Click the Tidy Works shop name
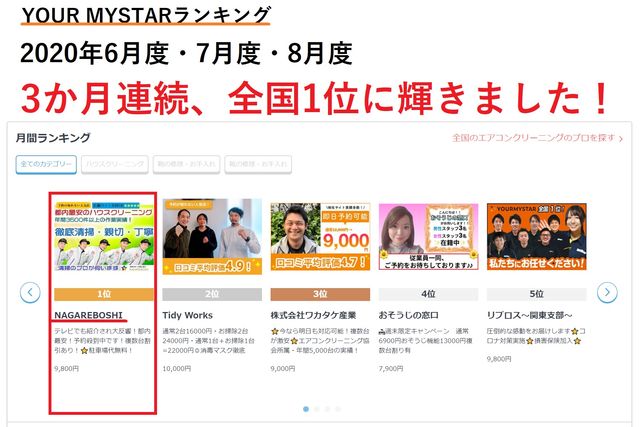Screen dimensions: 640x427 [x=187, y=315]
